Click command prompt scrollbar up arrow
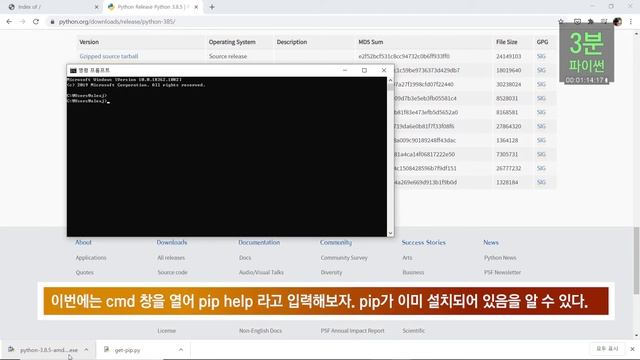Screen dimensions: 640x360 point(391,80)
